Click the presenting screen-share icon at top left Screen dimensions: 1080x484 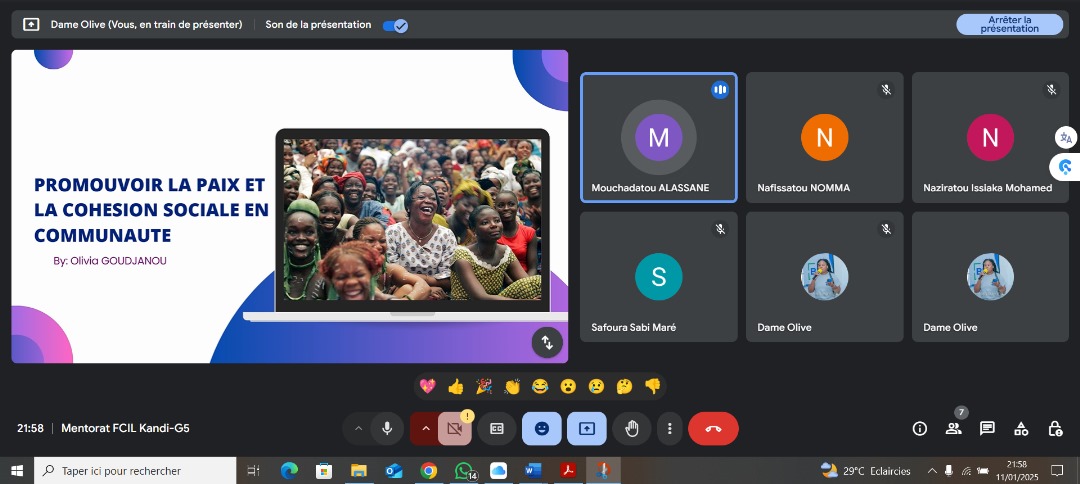click(31, 24)
